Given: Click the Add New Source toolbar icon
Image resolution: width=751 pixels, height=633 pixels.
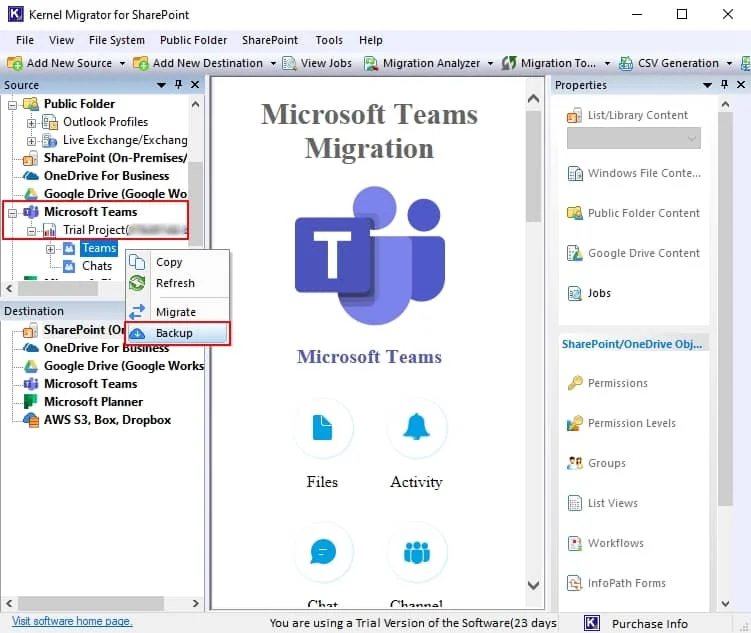Looking at the screenshot, I should (x=14, y=63).
